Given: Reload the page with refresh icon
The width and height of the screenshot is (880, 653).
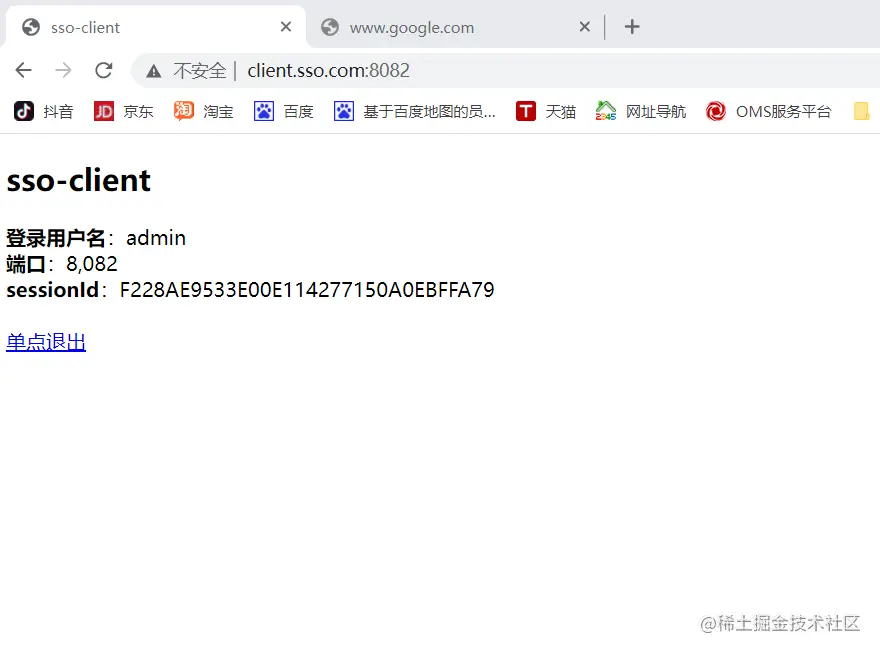Looking at the screenshot, I should click(104, 70).
